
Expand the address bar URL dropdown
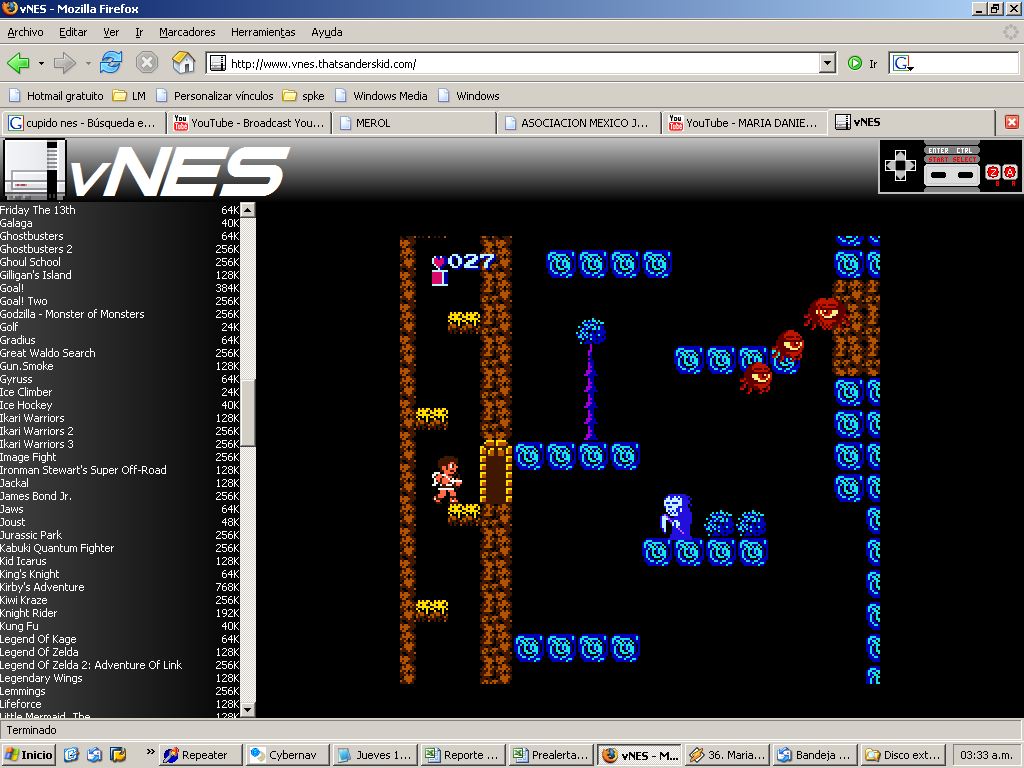(827, 63)
